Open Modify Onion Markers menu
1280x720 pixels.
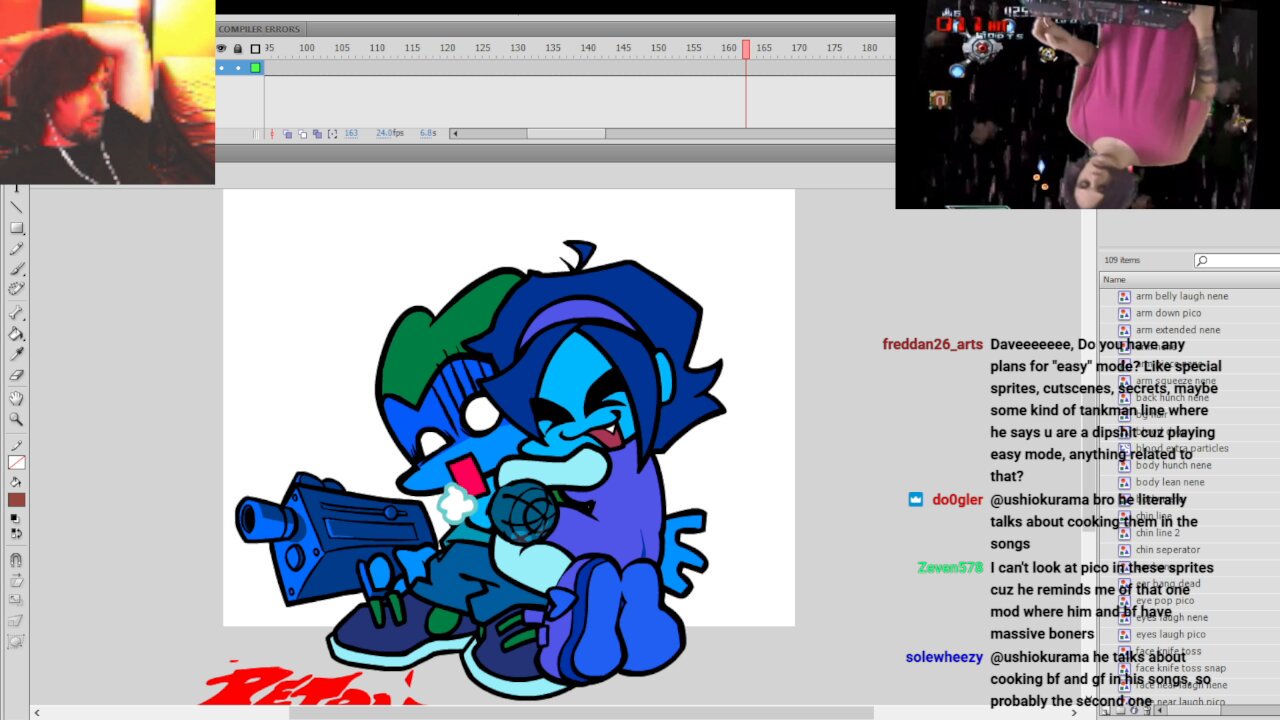click(332, 134)
